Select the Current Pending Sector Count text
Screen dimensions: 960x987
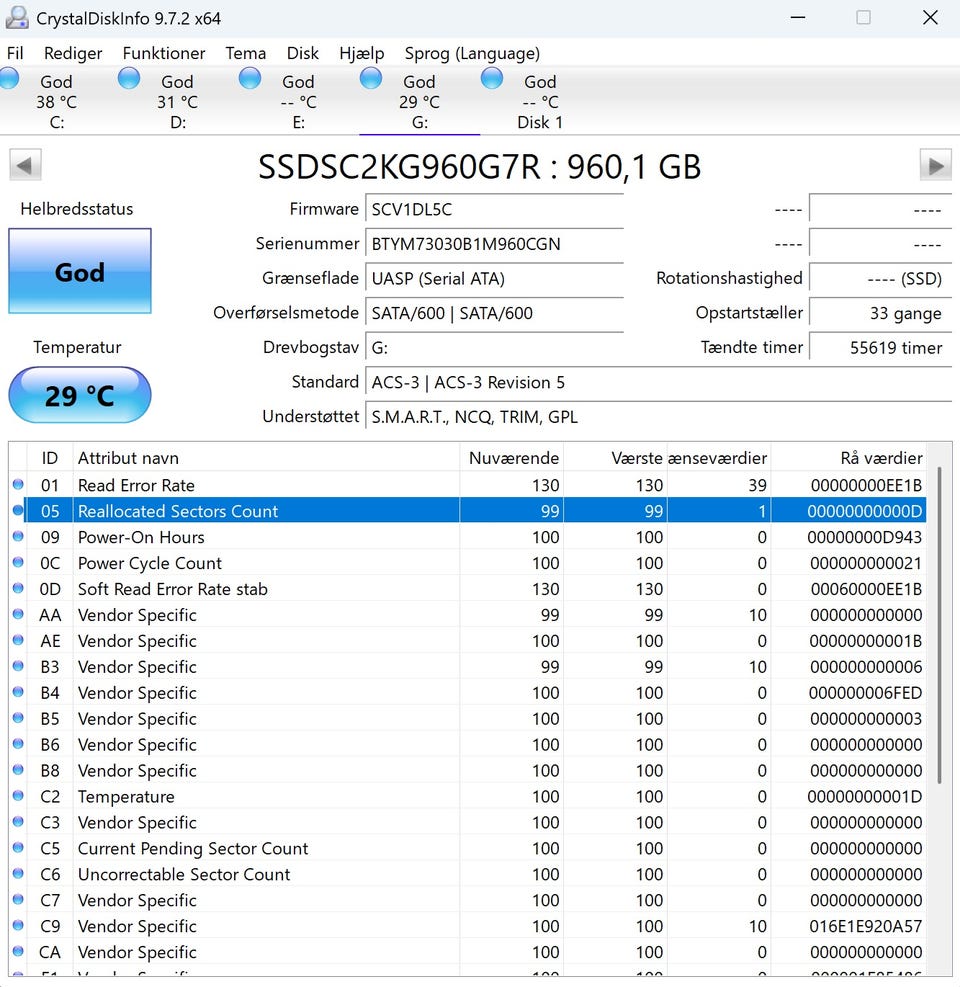[193, 849]
